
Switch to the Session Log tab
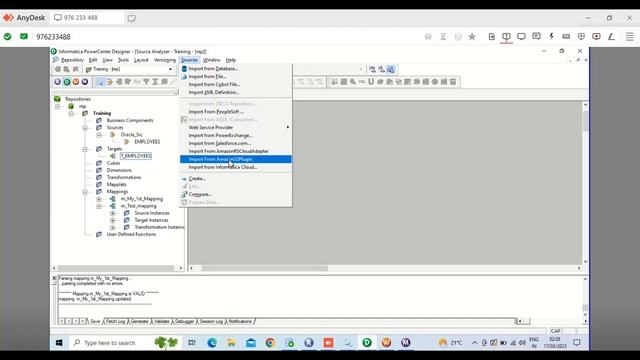point(211,322)
